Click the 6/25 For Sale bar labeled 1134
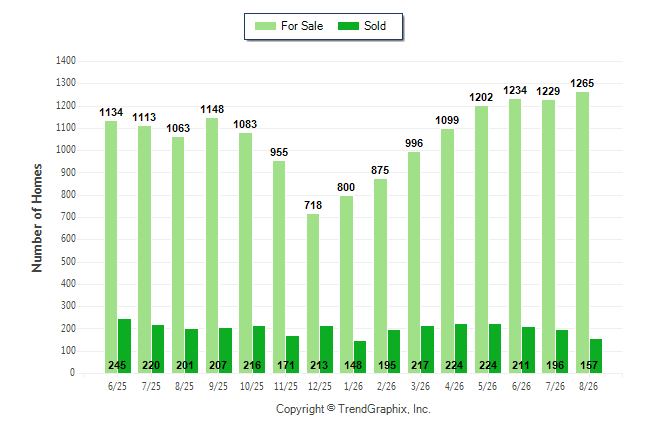 tap(111, 247)
